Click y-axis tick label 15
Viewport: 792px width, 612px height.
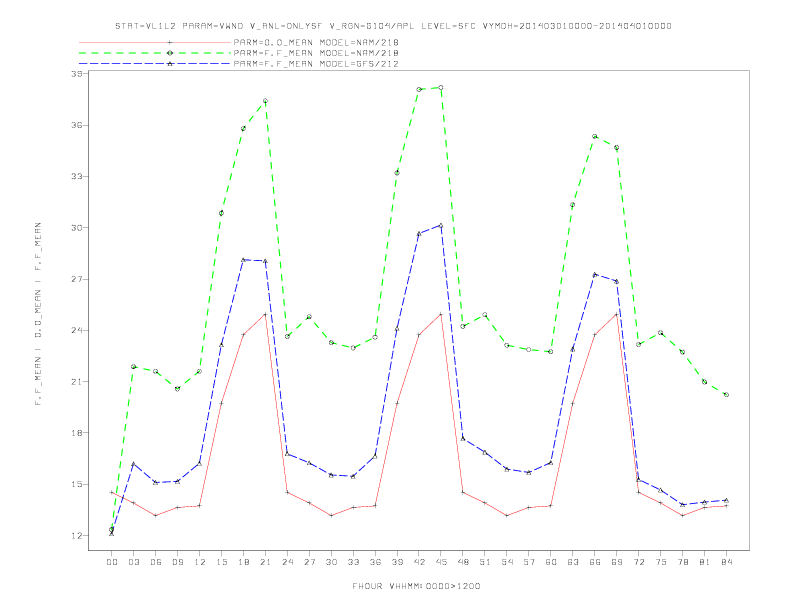tap(77, 484)
